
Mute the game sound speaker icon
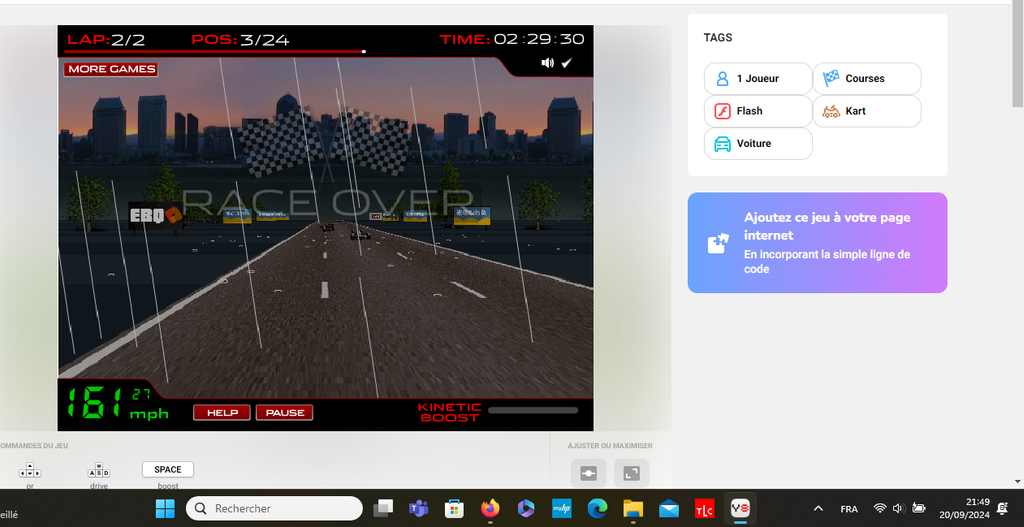point(547,63)
